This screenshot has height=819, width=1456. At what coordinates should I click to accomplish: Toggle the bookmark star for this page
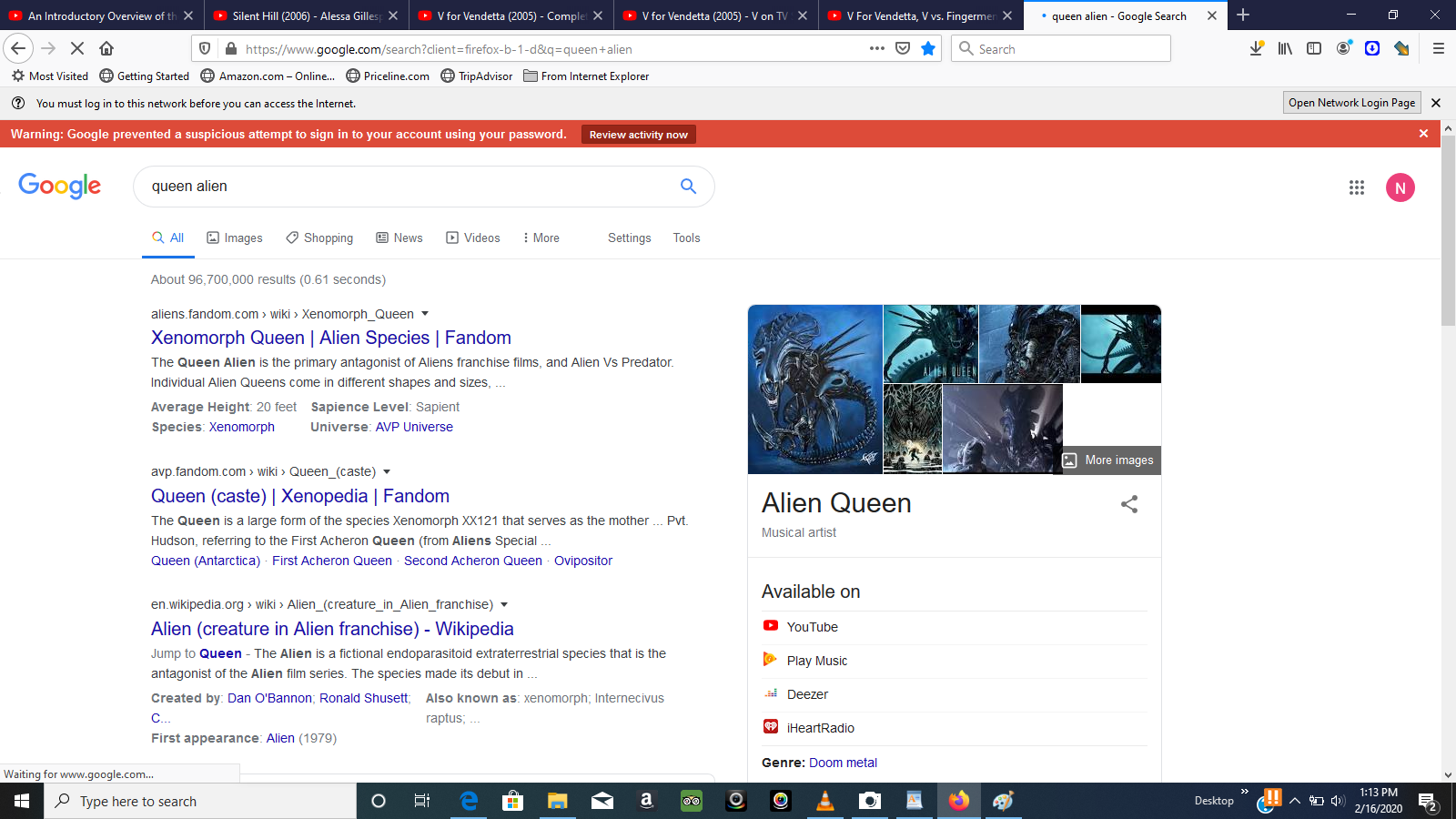(x=928, y=48)
